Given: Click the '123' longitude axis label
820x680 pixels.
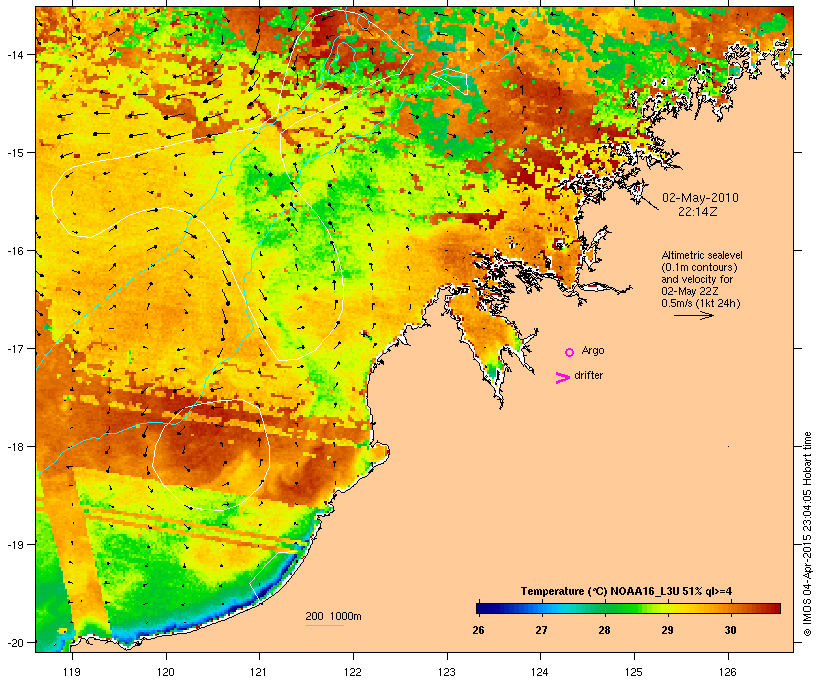Looking at the screenshot, I should [447, 672].
